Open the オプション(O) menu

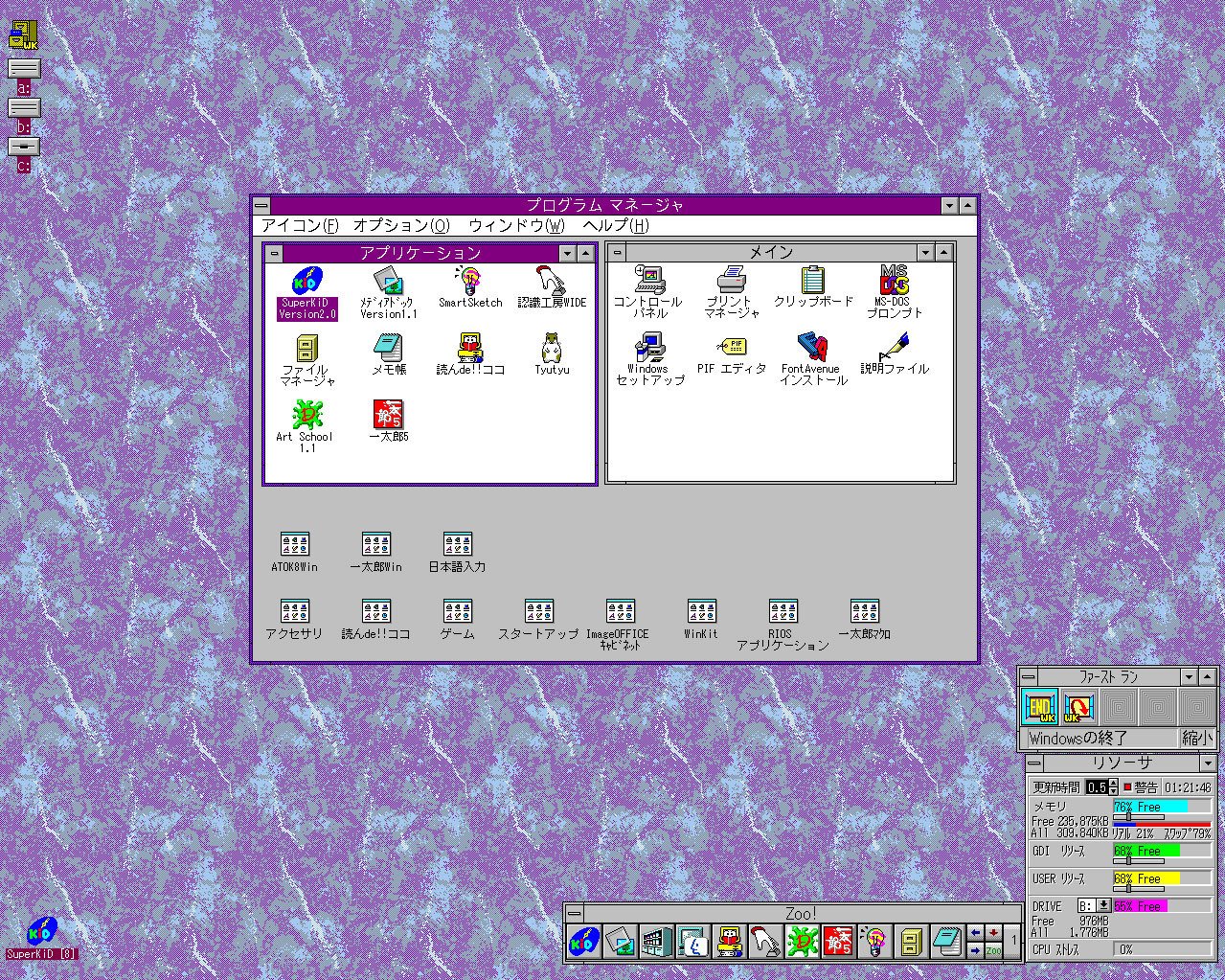click(401, 226)
